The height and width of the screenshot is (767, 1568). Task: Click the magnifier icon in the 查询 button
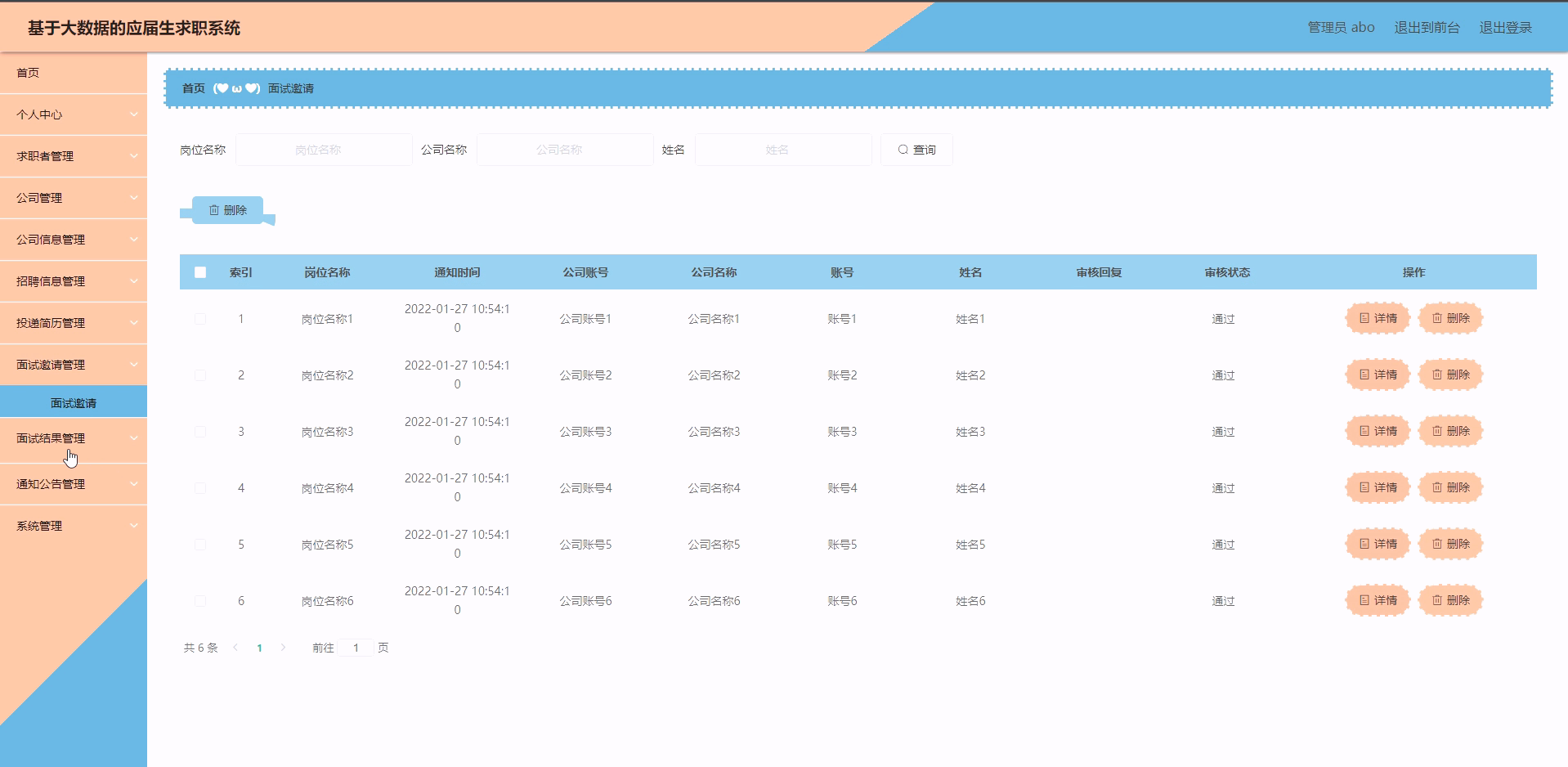click(x=903, y=149)
